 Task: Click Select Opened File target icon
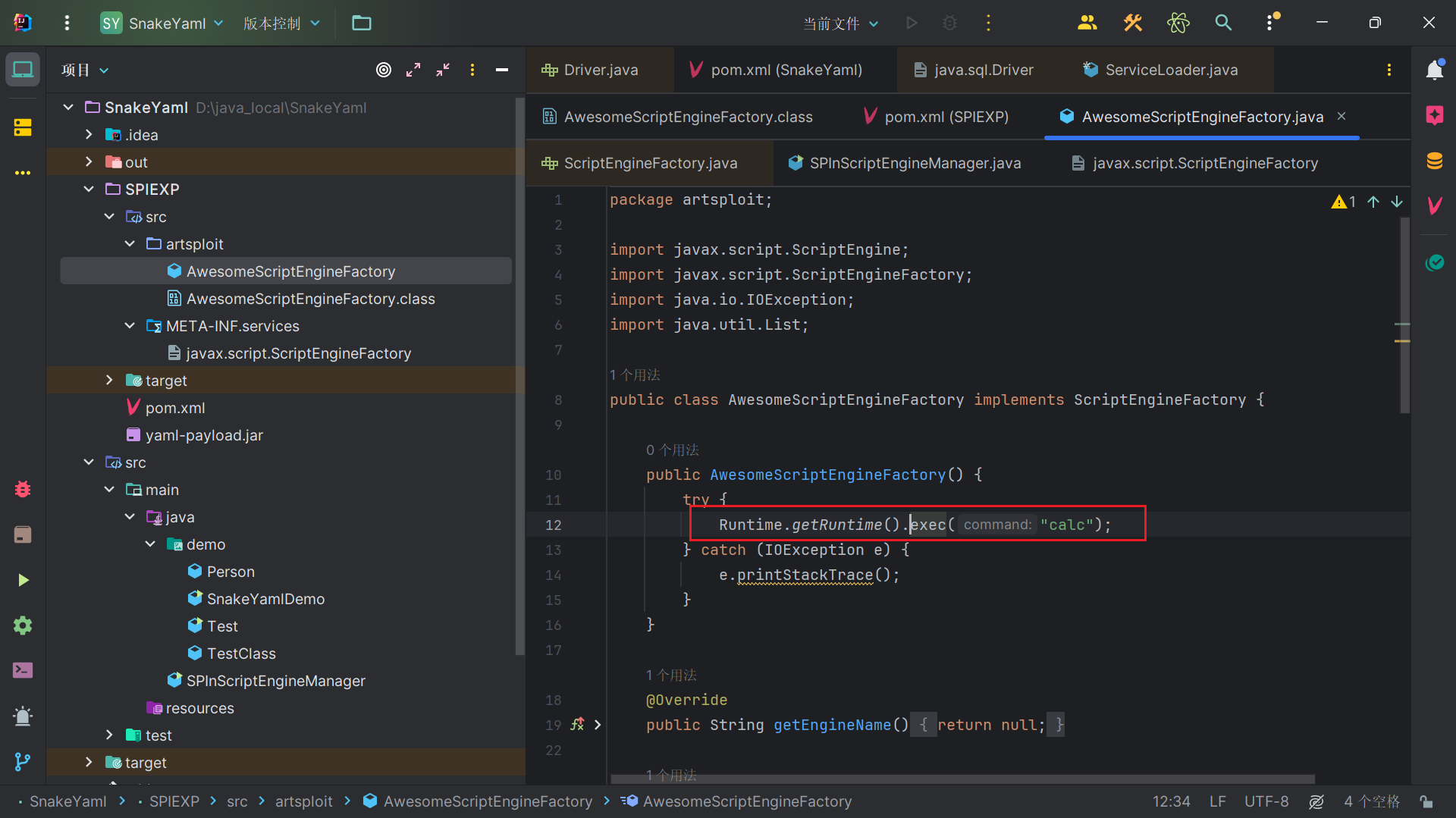point(384,70)
